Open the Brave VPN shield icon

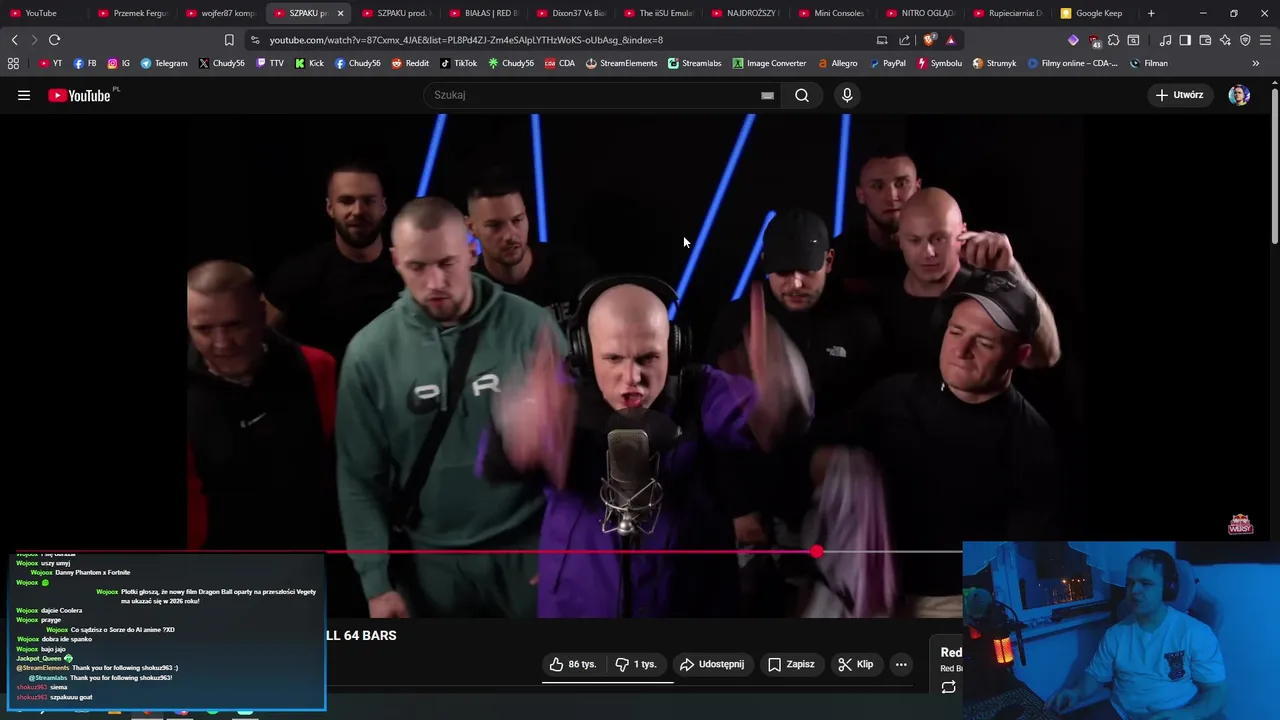1245,40
